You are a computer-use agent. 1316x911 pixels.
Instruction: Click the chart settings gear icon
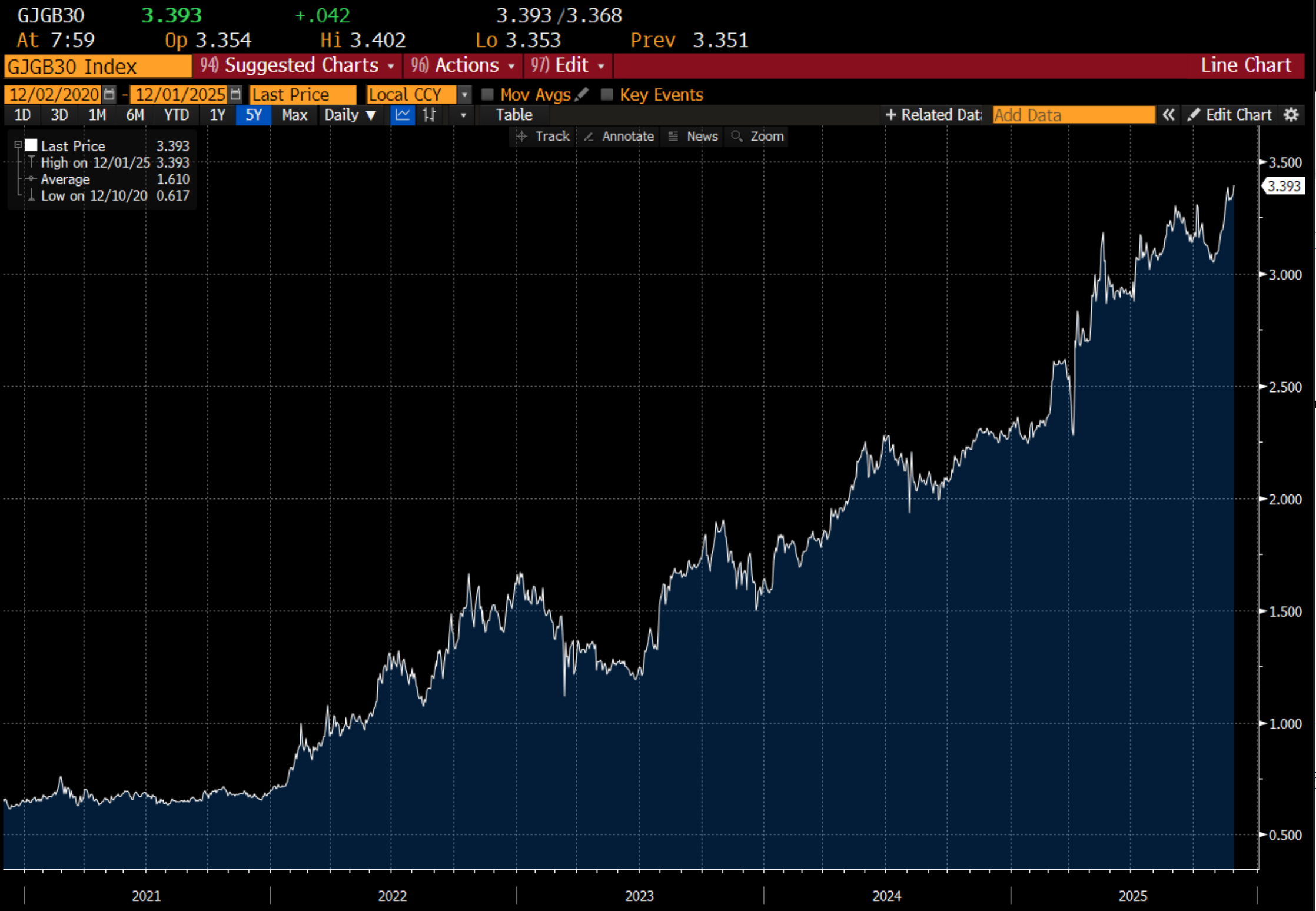pyautogui.click(x=1291, y=115)
